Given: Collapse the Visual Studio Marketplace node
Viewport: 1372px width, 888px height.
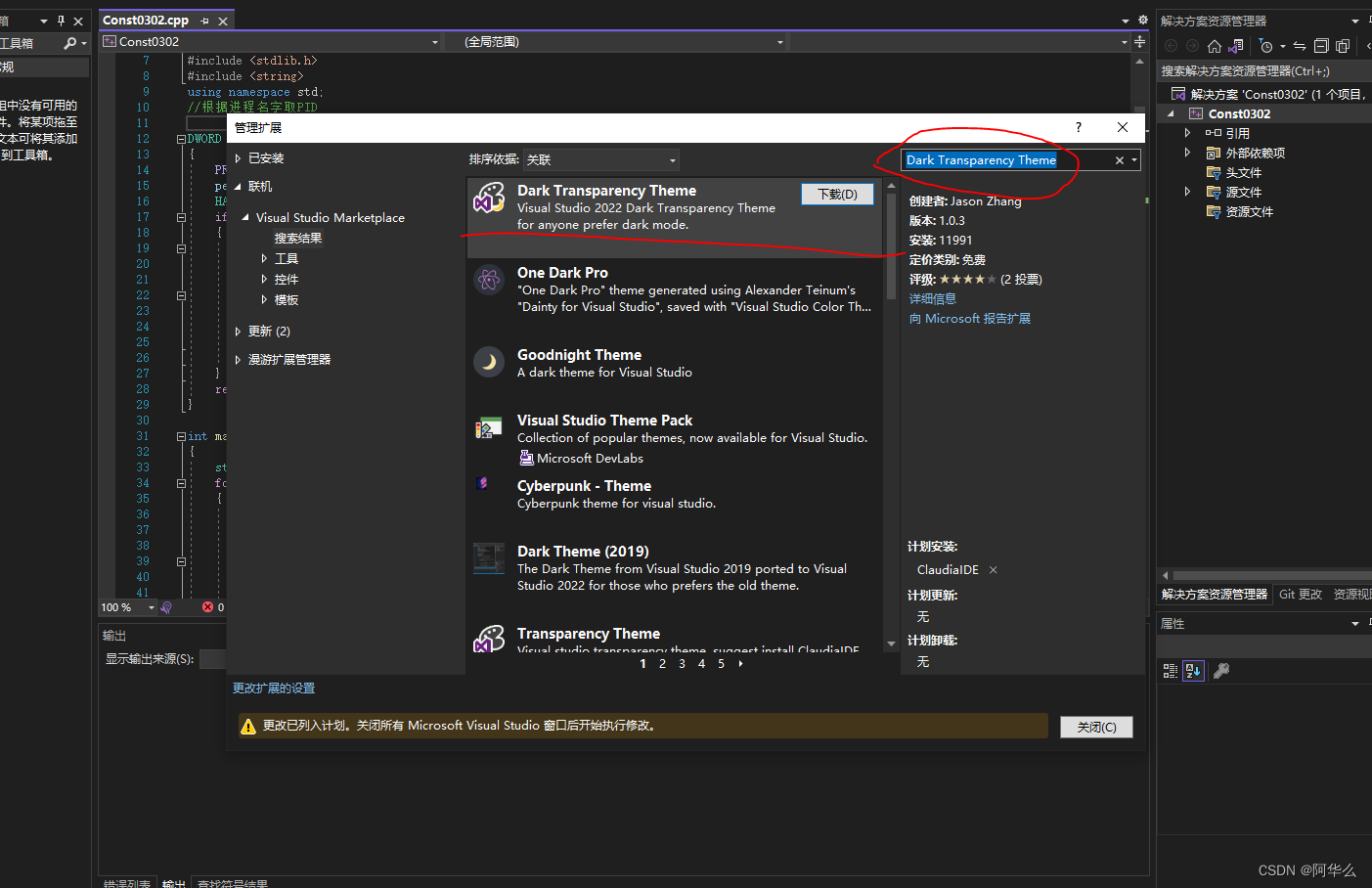Looking at the screenshot, I should (244, 217).
